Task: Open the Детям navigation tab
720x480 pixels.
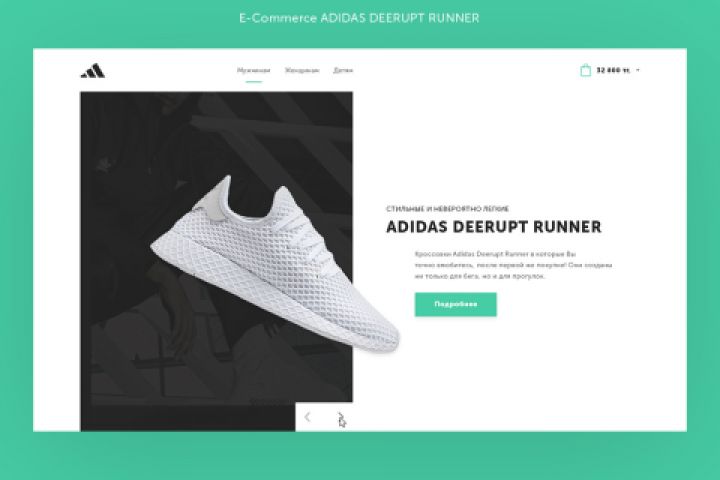Action: click(343, 70)
